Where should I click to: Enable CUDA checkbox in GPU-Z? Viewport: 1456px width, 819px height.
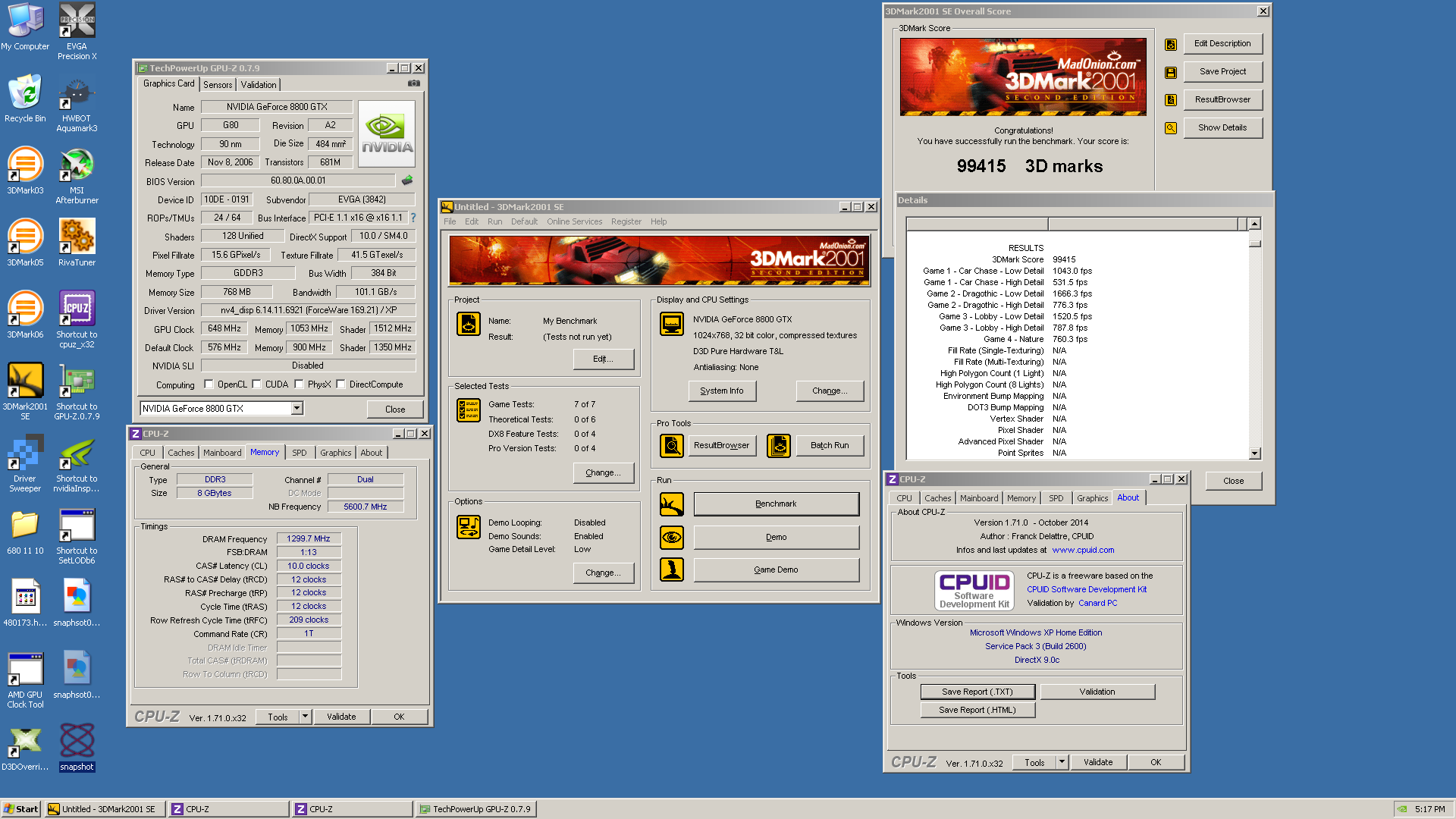pyautogui.click(x=257, y=384)
